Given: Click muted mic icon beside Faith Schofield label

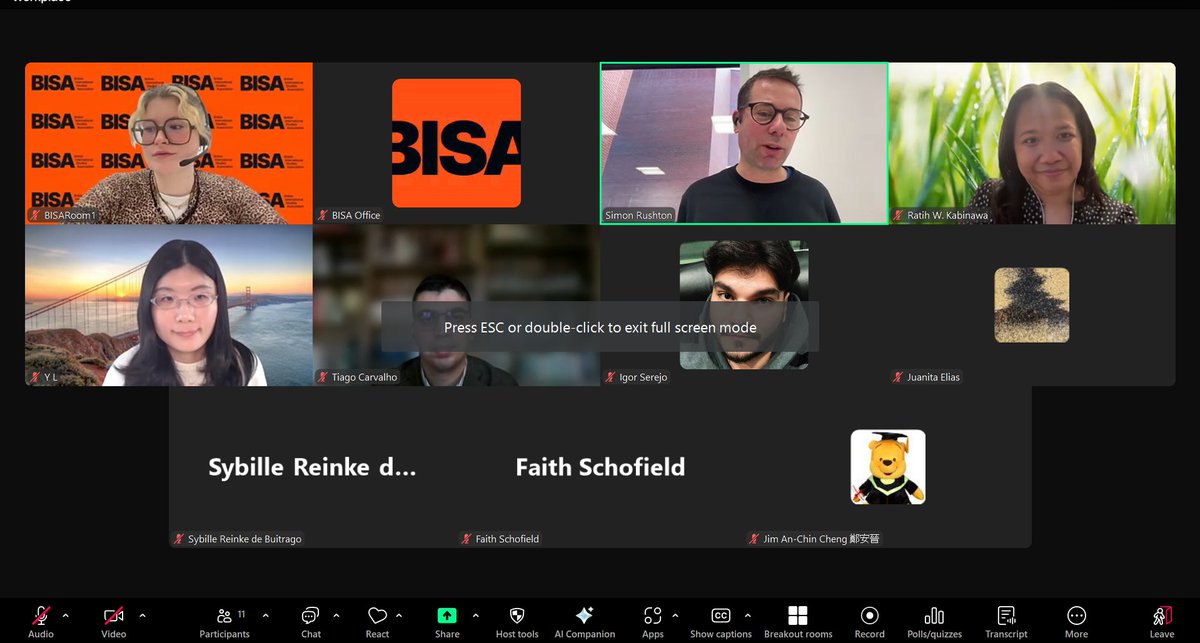Looking at the screenshot, I should pyautogui.click(x=467, y=539).
